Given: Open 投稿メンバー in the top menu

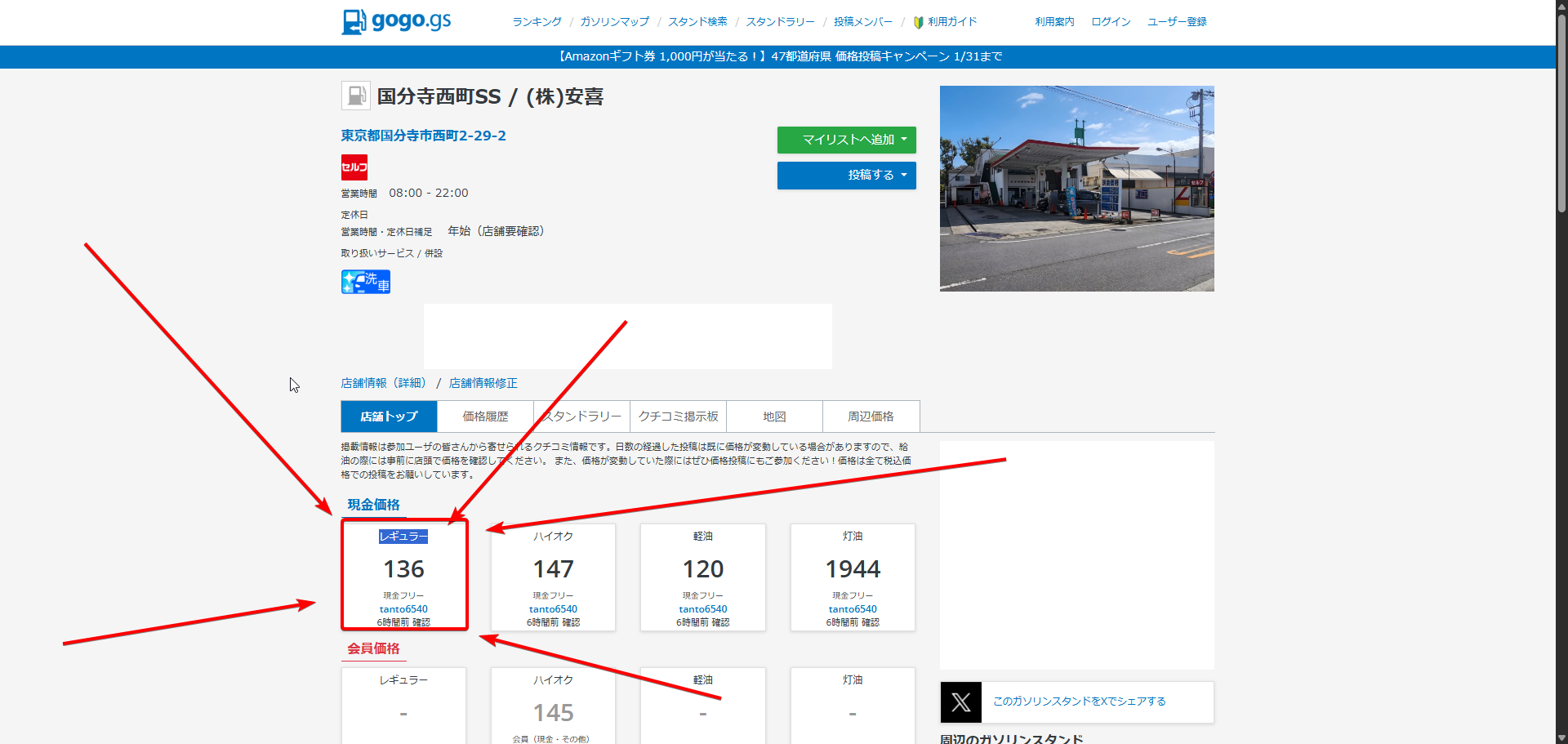Looking at the screenshot, I should [863, 22].
